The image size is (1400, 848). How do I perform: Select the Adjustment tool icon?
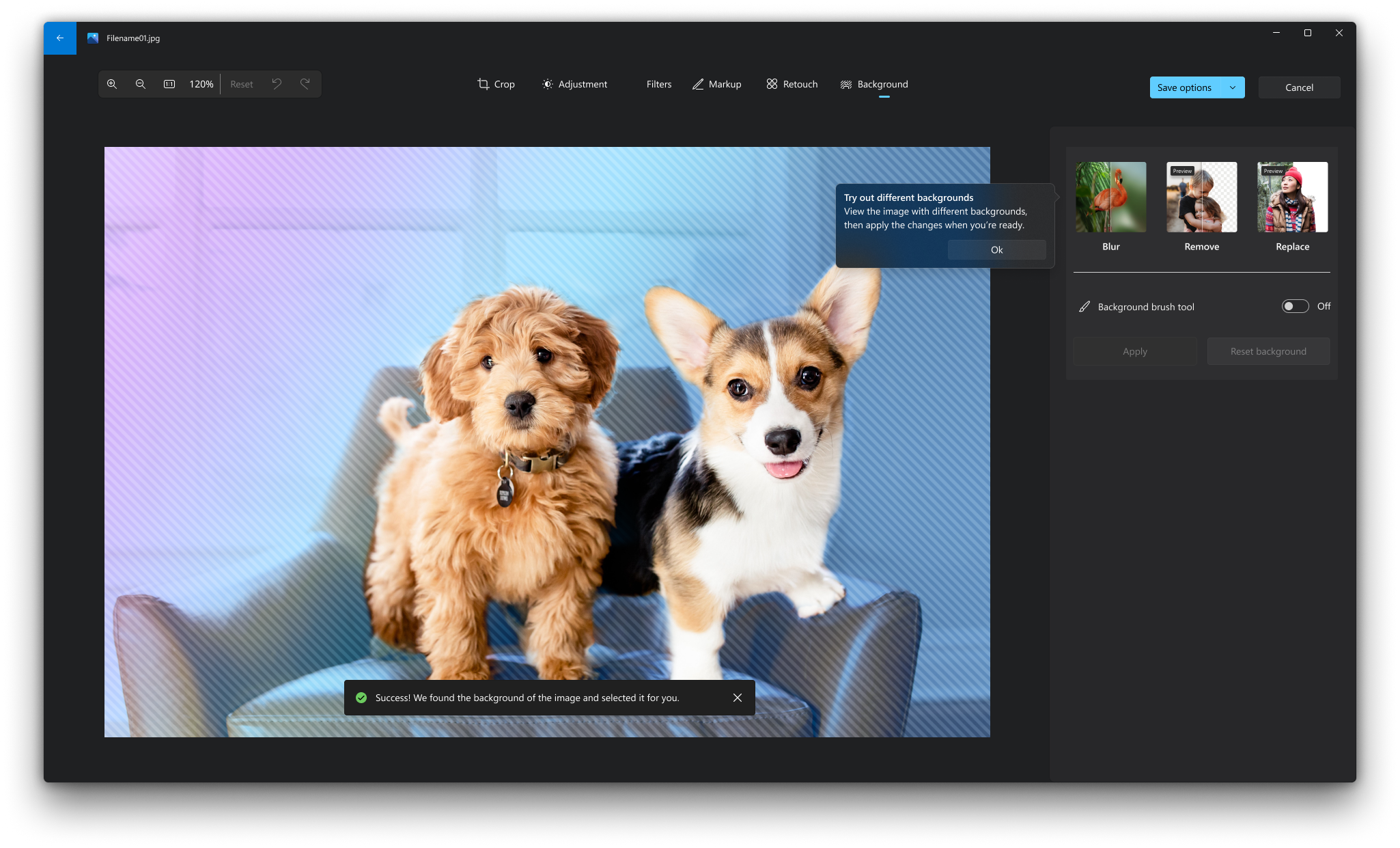coord(546,84)
